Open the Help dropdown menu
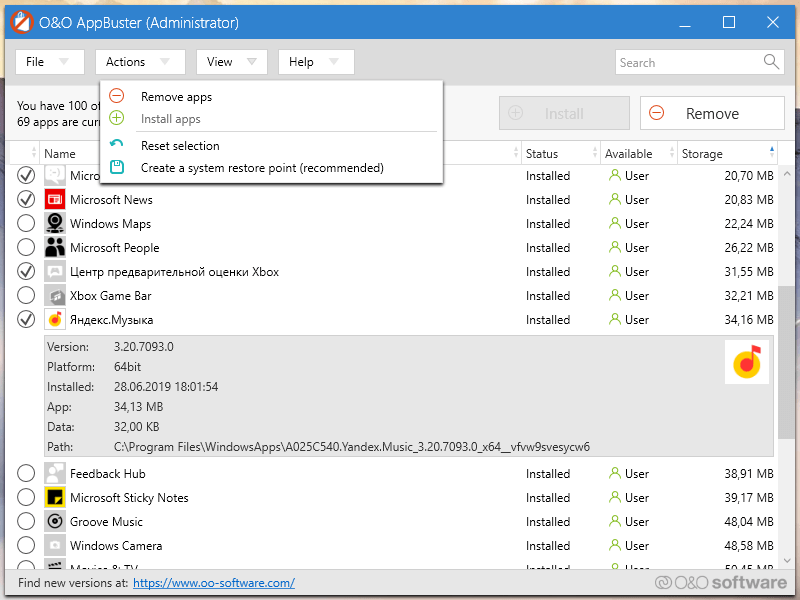The width and height of the screenshot is (800, 600). [x=315, y=62]
